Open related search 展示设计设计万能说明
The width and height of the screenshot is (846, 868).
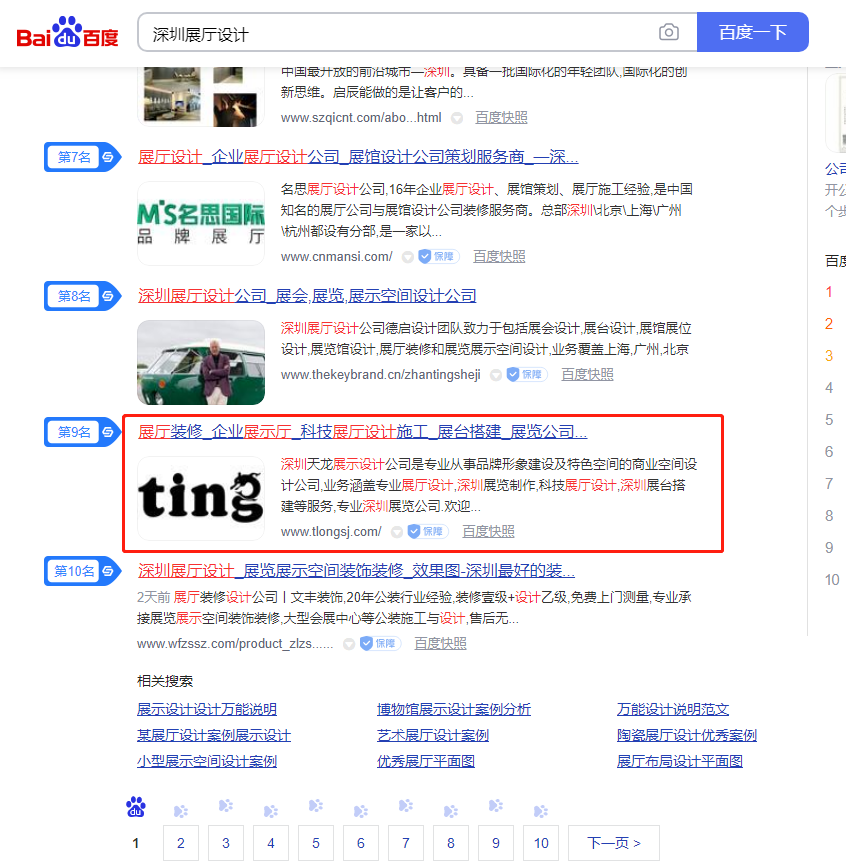click(x=207, y=709)
